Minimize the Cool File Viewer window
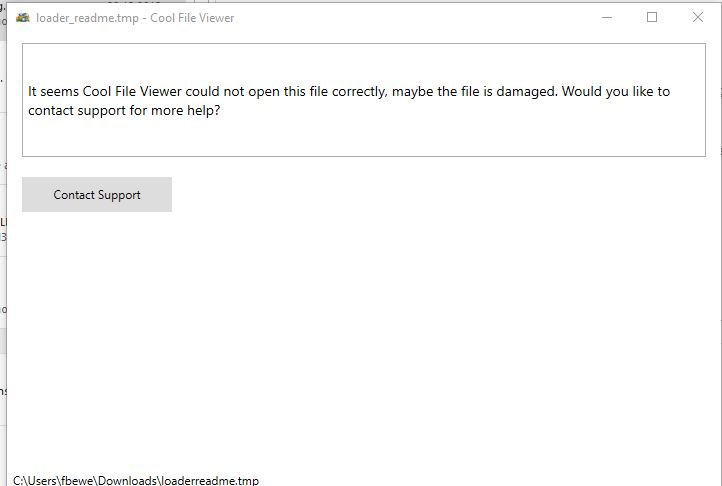722x486 pixels. (607, 18)
